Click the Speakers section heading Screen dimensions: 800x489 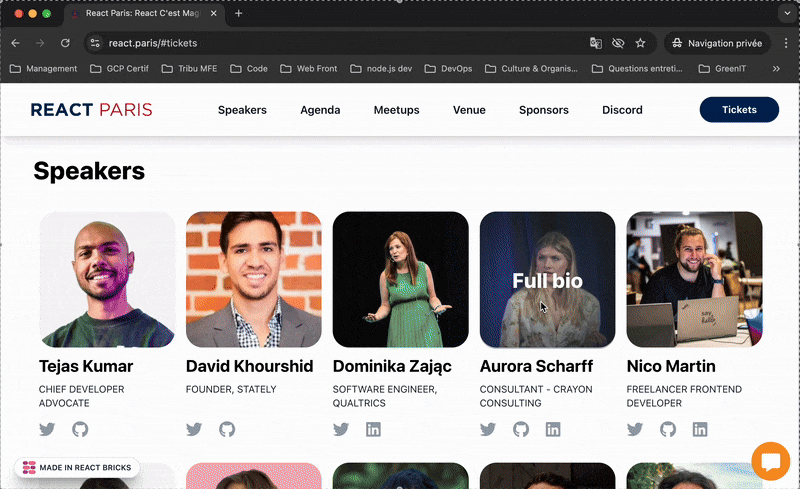(89, 171)
